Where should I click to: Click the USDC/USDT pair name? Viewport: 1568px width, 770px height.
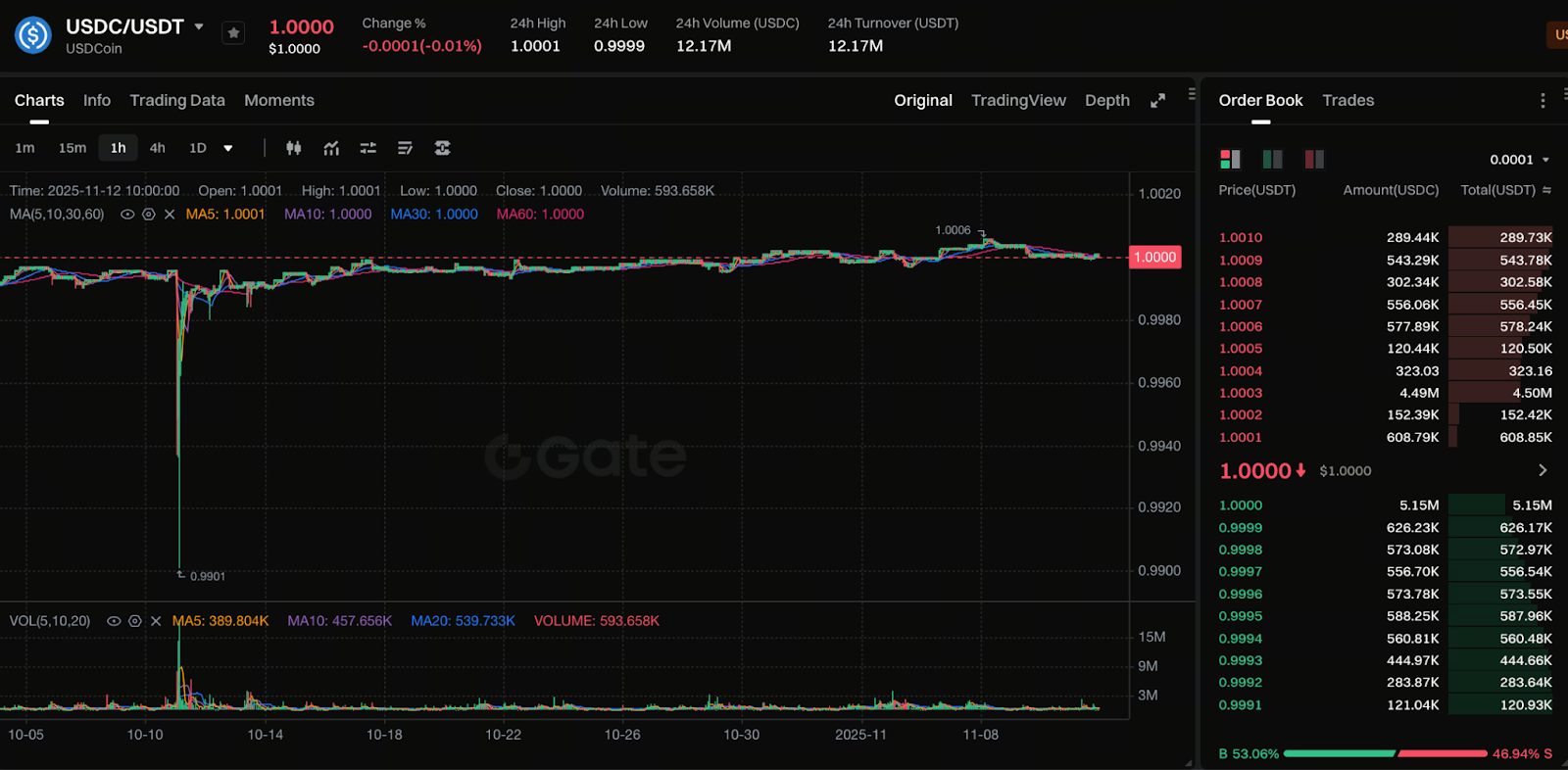coord(124,26)
